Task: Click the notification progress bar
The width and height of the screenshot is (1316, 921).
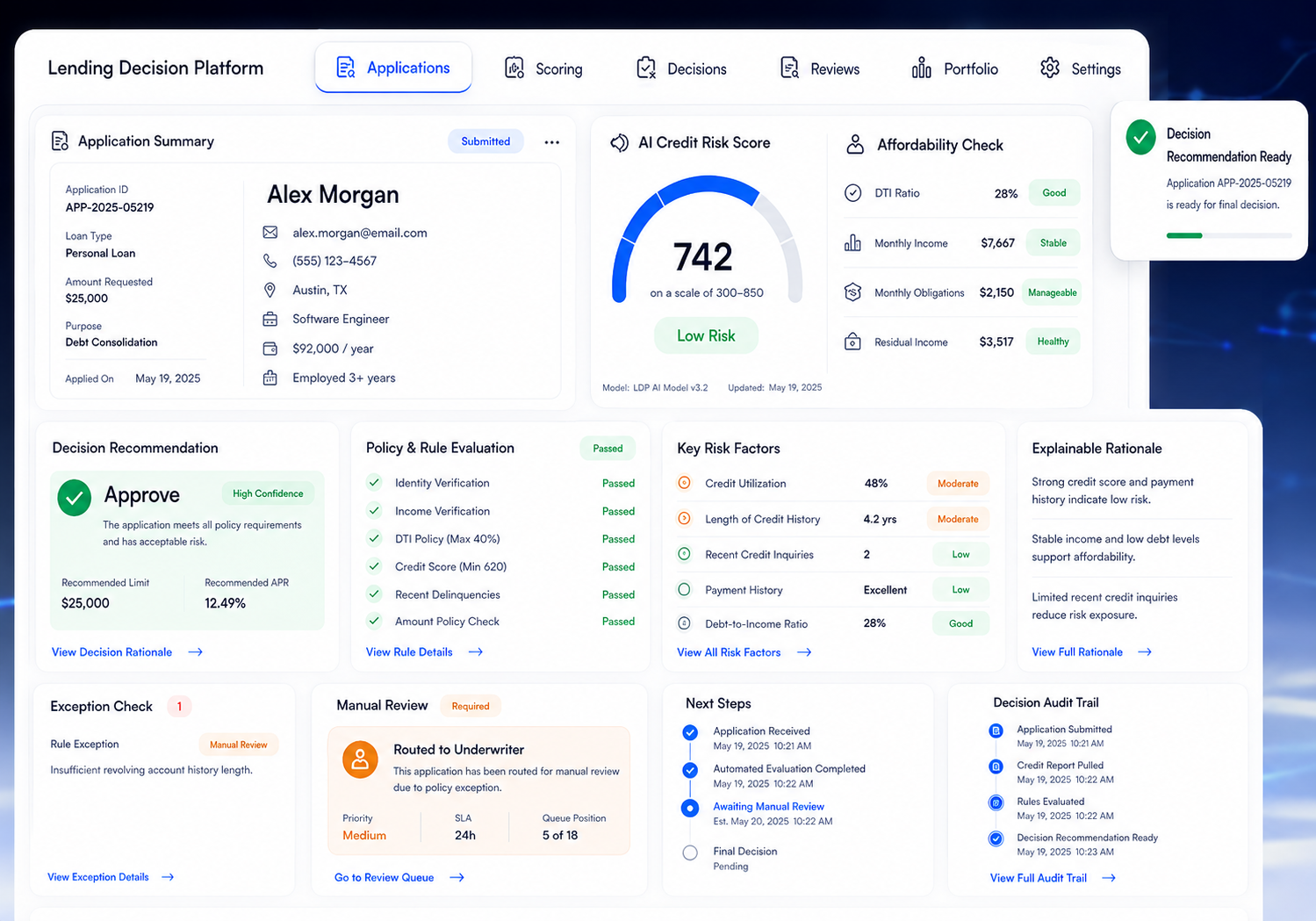Action: [x=1229, y=235]
